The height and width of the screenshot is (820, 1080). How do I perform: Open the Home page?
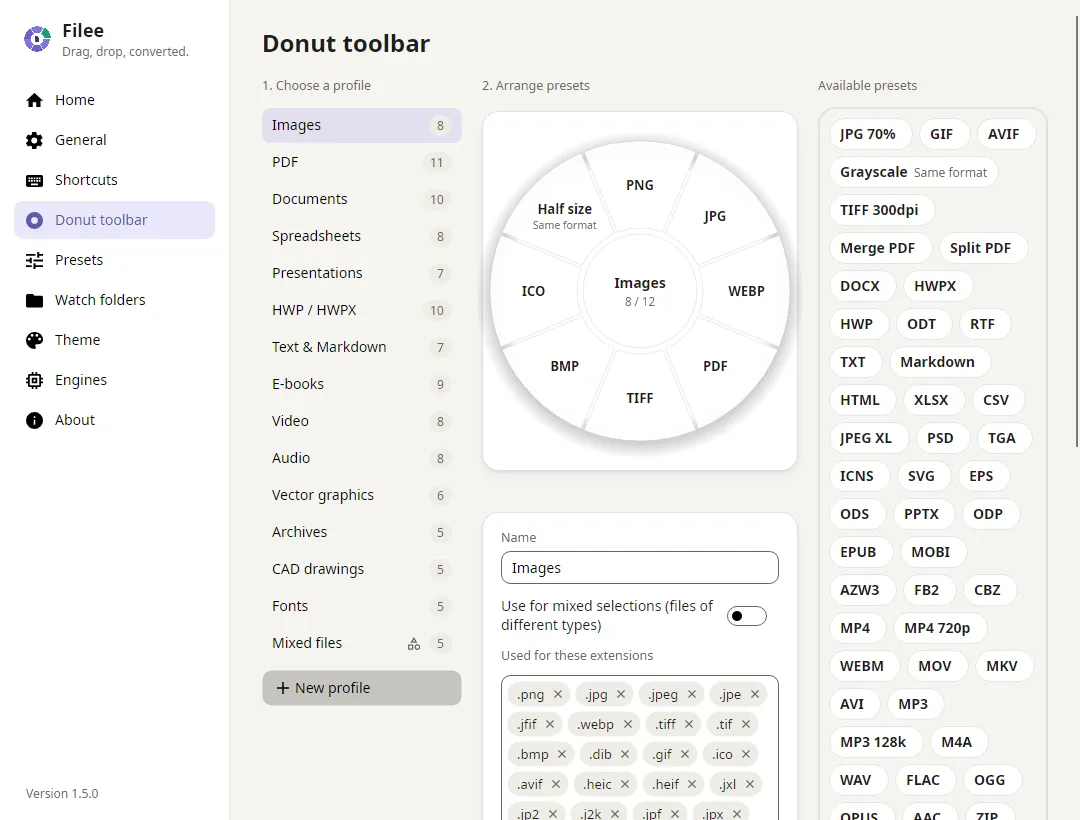pos(114,101)
